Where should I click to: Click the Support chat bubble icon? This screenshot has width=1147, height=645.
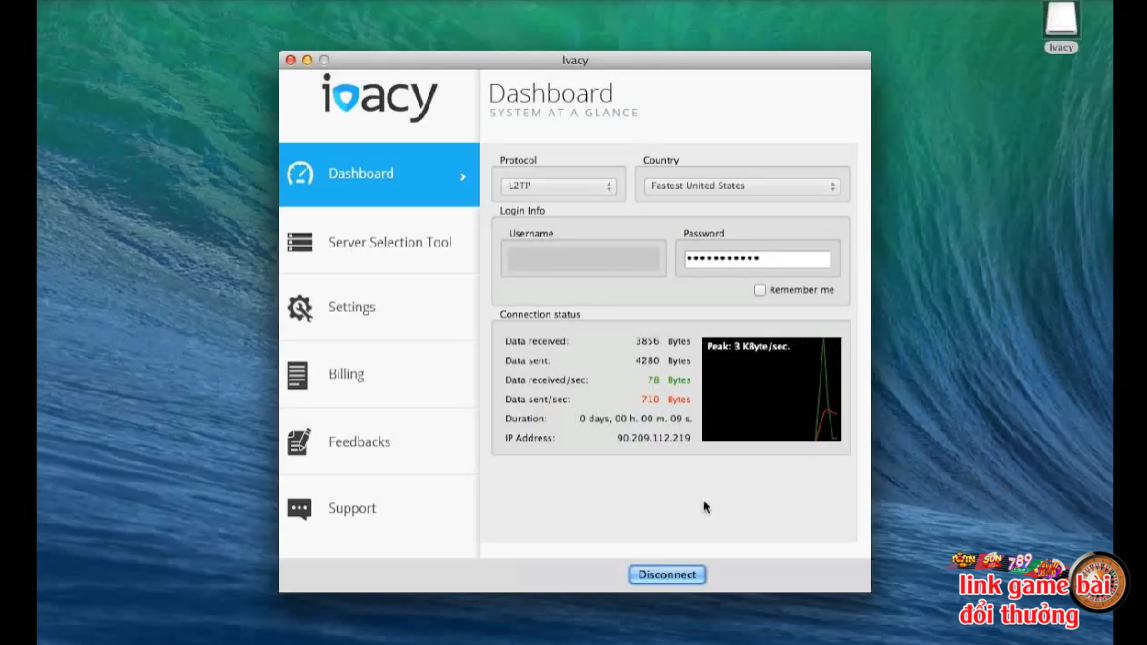pos(299,509)
